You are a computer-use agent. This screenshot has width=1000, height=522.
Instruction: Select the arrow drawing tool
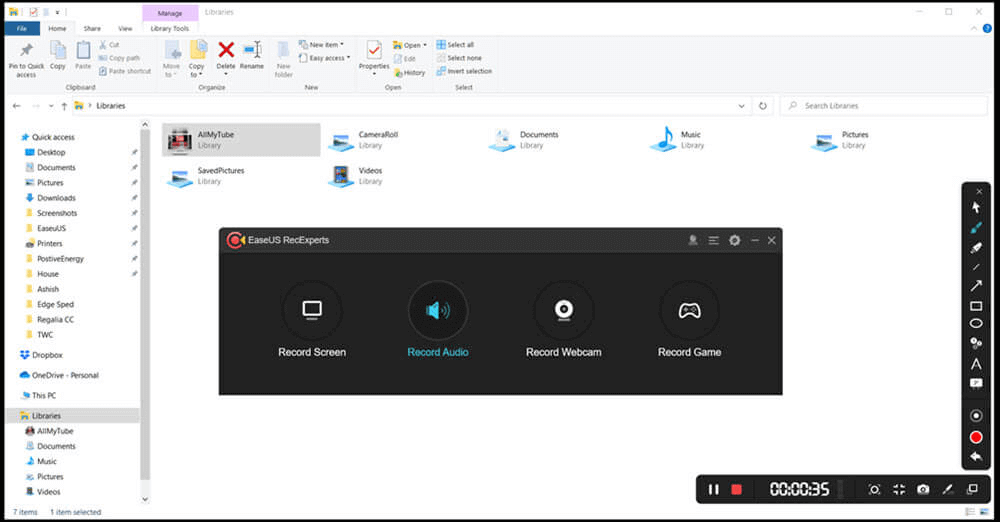(976, 286)
